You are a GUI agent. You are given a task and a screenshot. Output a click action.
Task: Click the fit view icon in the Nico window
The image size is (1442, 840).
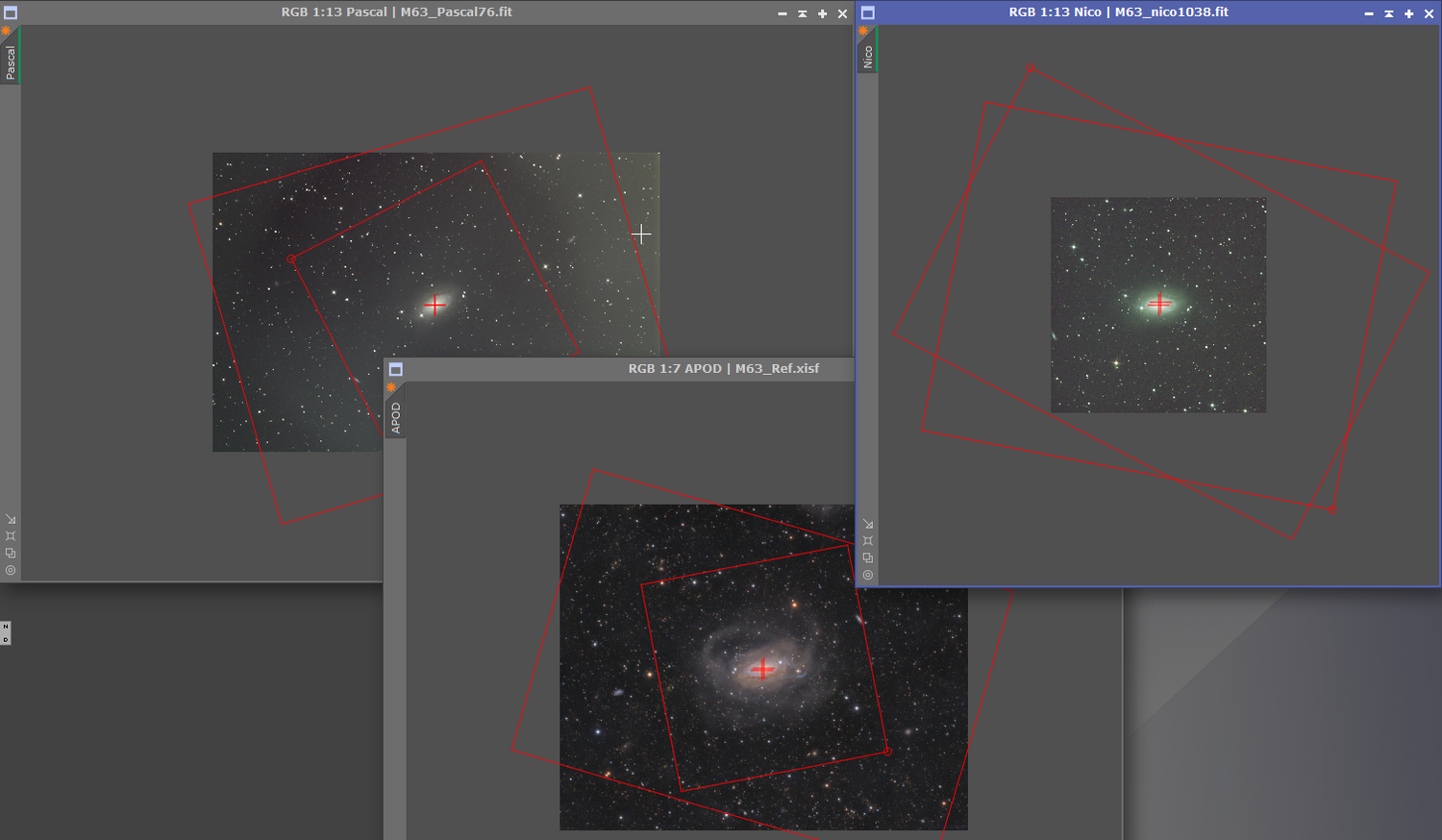coord(868,541)
